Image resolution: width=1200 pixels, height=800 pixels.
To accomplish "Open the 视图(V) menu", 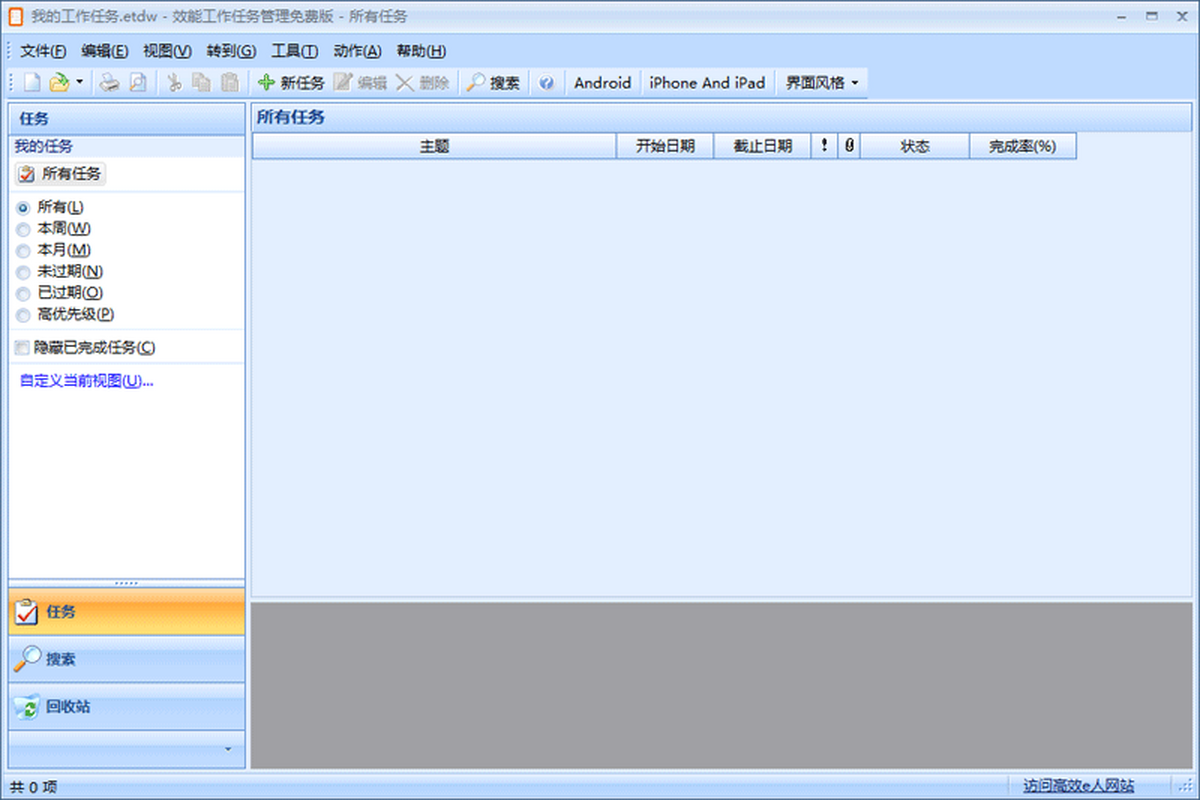I will [x=167, y=51].
